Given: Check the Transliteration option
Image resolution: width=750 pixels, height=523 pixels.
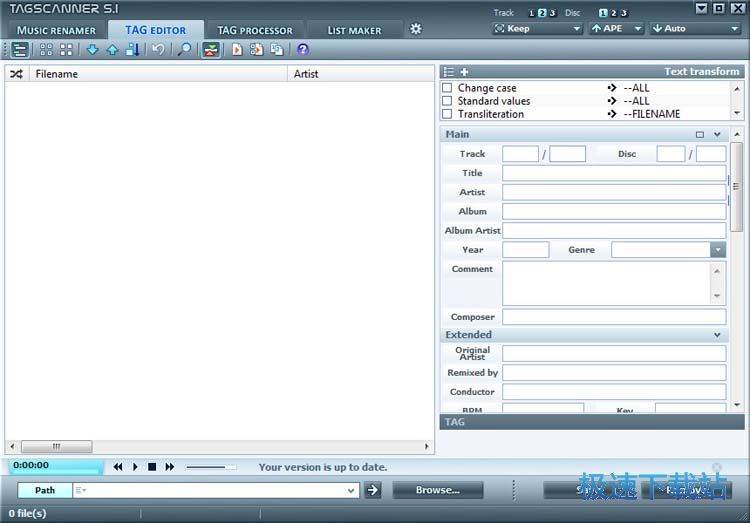Looking at the screenshot, I should (447, 114).
